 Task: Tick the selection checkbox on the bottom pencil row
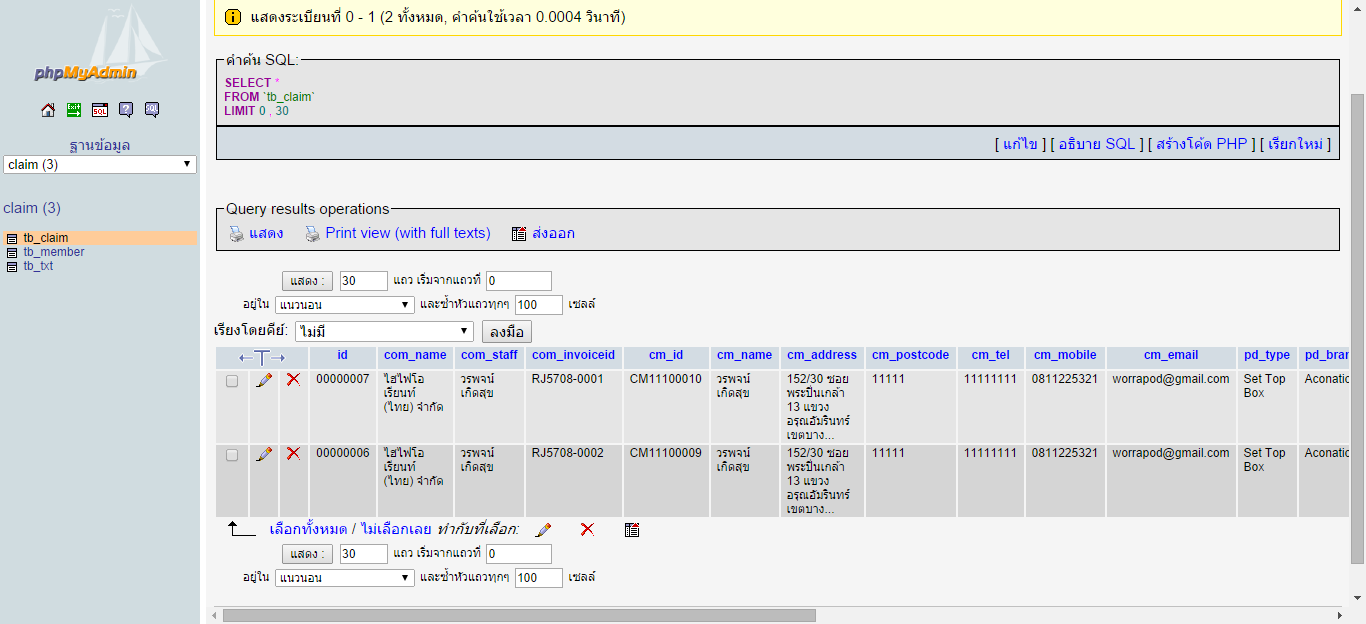232,527
